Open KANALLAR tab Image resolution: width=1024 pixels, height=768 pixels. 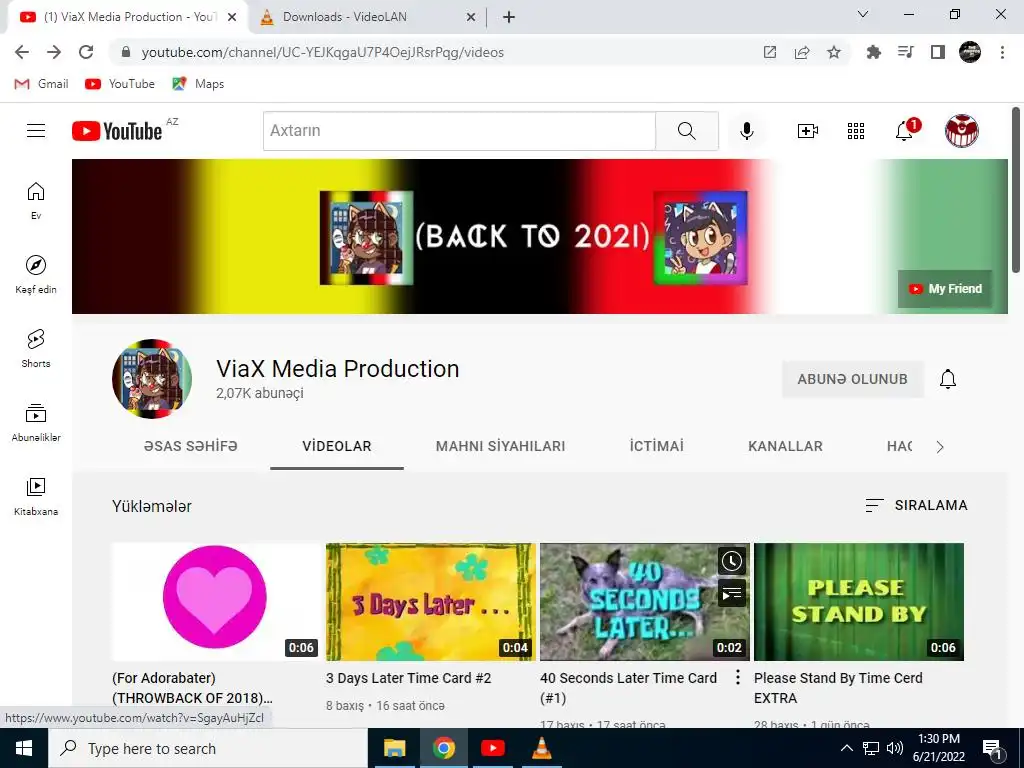coord(785,446)
